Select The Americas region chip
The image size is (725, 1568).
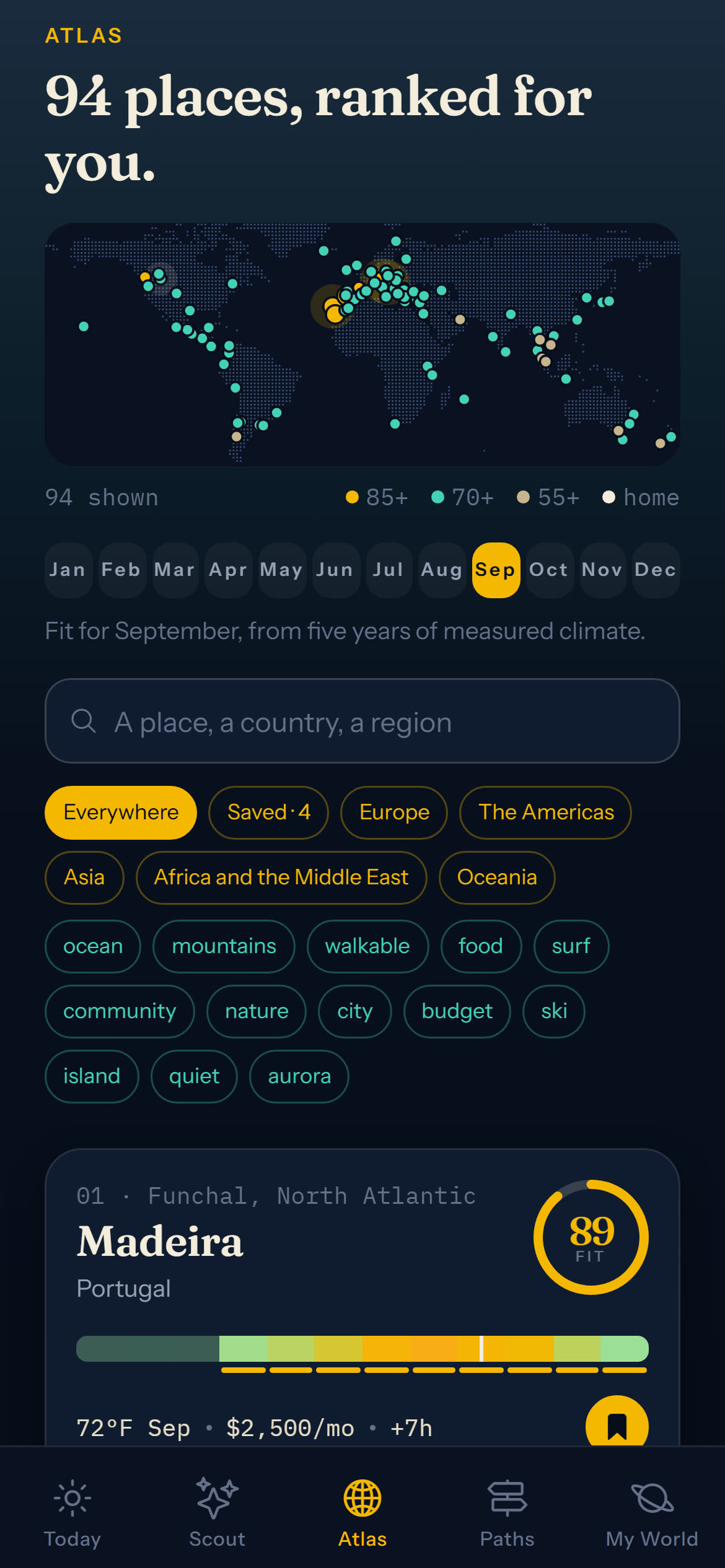pyautogui.click(x=545, y=812)
